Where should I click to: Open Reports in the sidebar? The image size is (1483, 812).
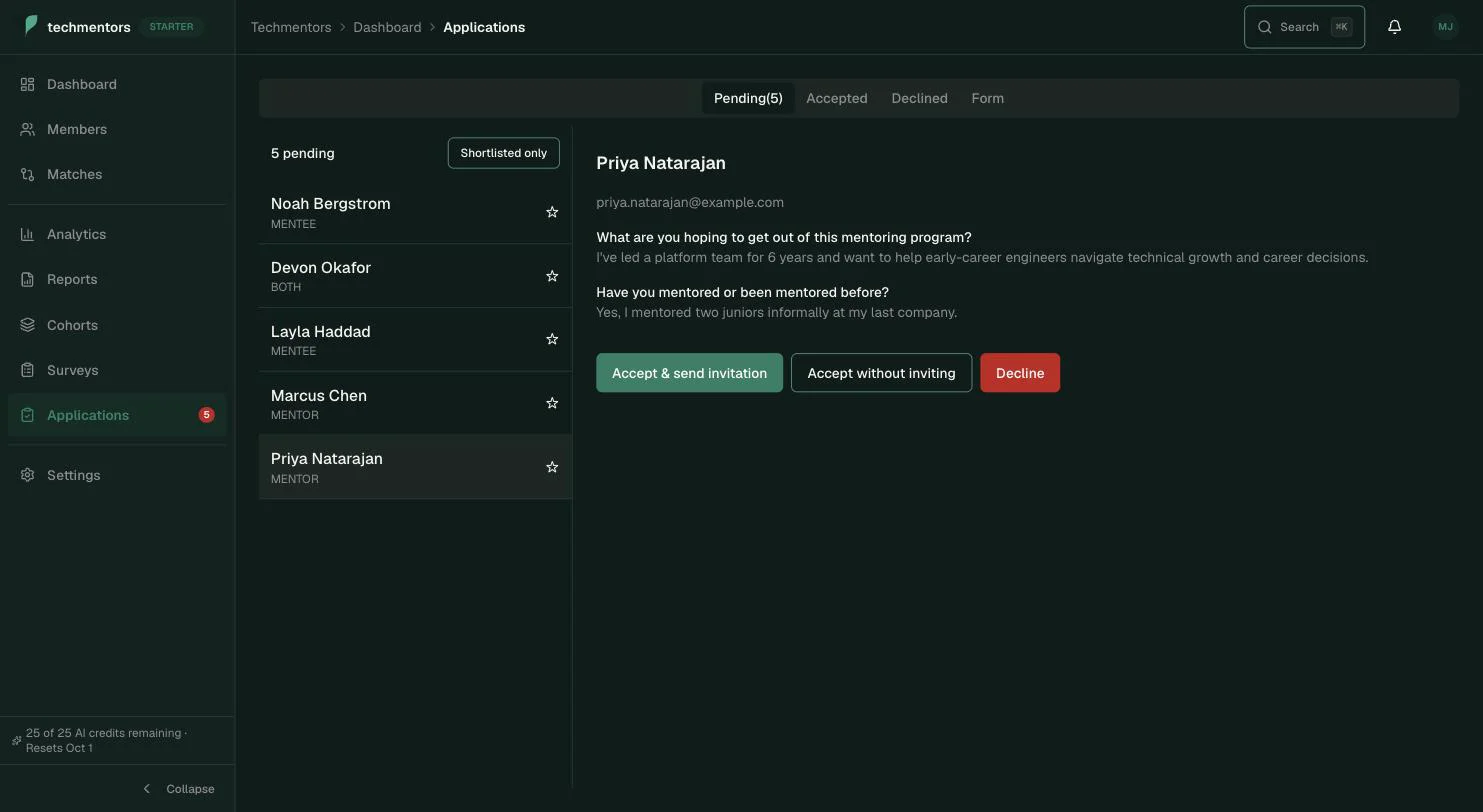(117, 279)
